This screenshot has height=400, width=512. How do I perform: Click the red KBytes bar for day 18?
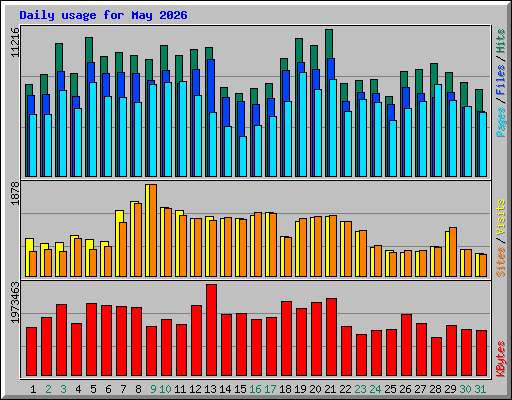click(x=287, y=339)
